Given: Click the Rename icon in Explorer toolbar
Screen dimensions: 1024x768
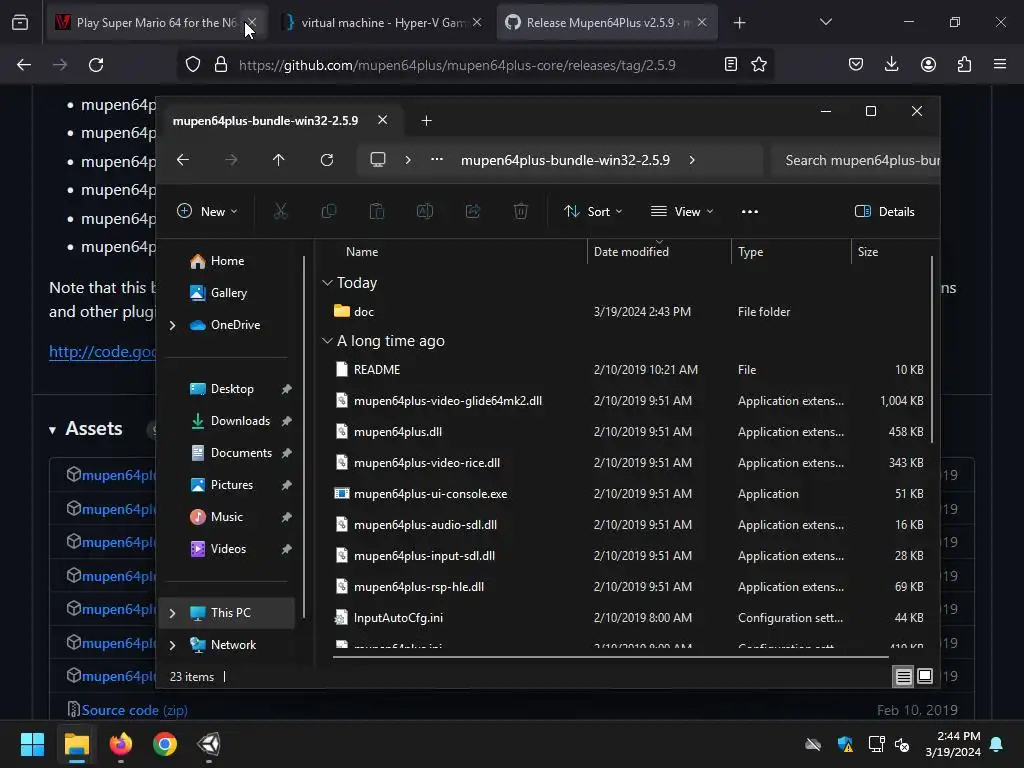Looking at the screenshot, I should point(424,211).
